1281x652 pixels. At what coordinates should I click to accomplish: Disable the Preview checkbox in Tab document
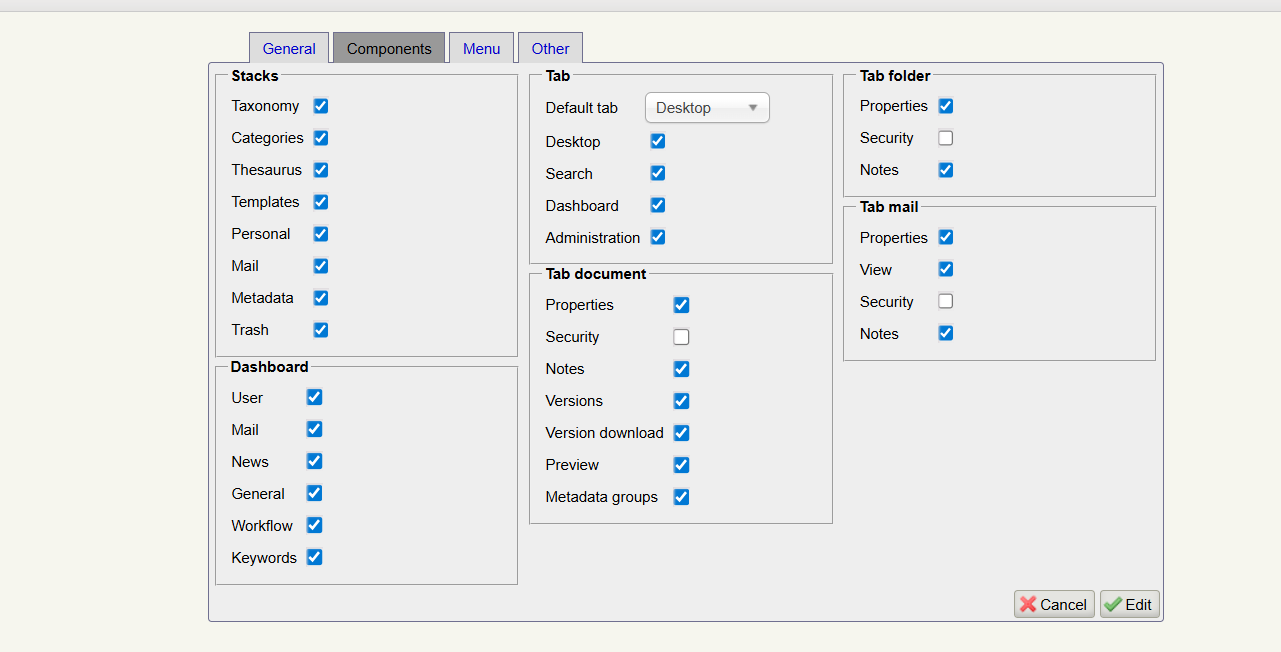[681, 465]
